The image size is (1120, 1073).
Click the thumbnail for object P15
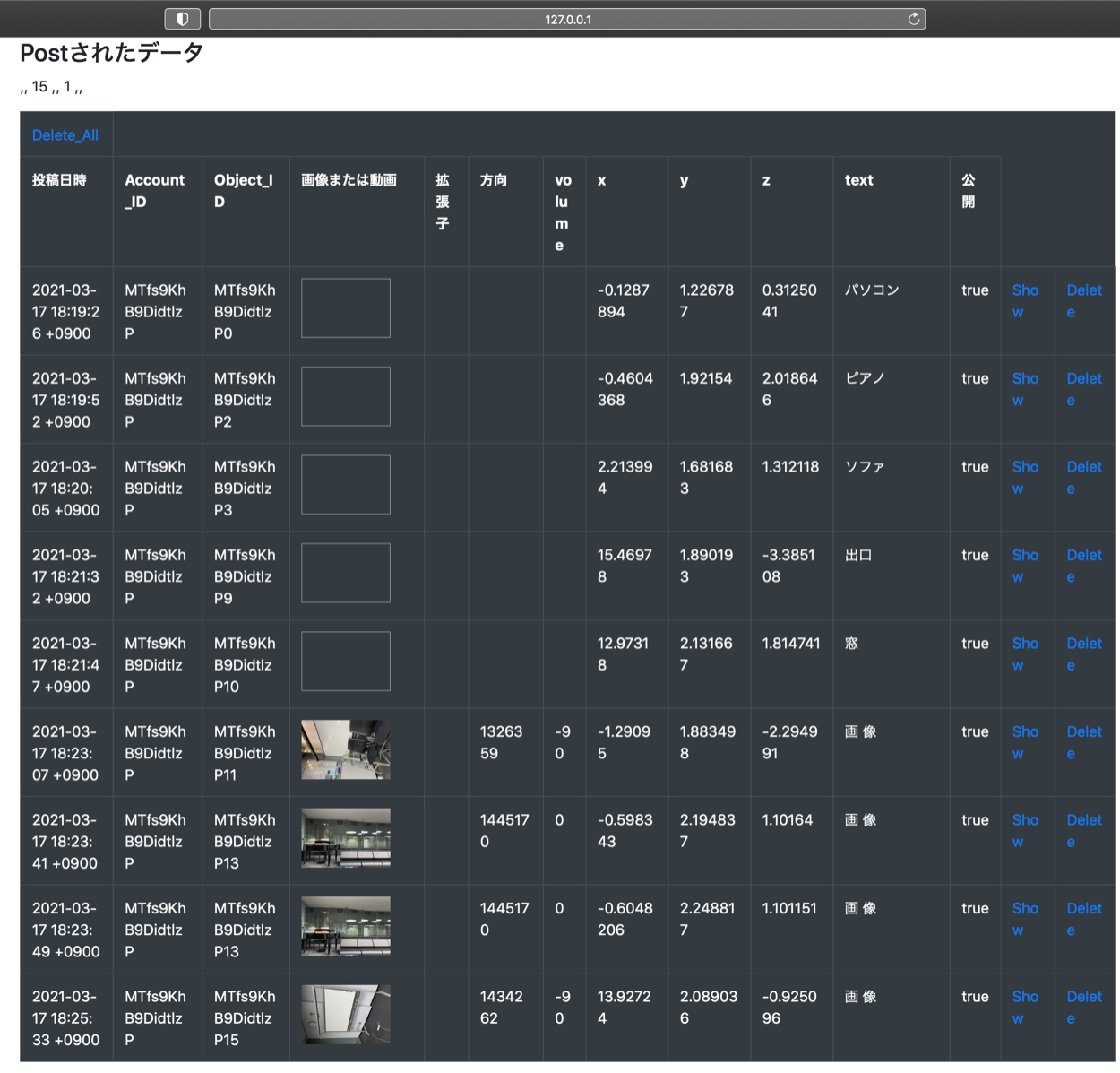point(346,1014)
